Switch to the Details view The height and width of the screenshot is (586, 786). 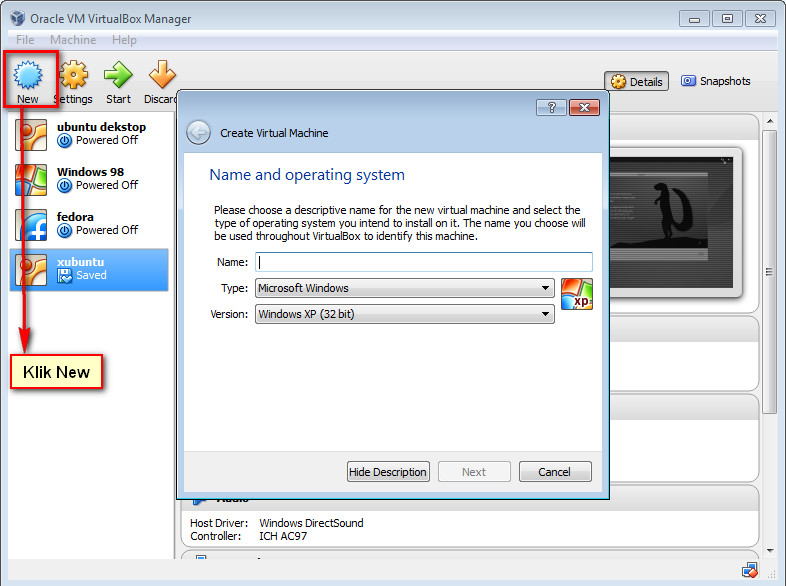(637, 81)
